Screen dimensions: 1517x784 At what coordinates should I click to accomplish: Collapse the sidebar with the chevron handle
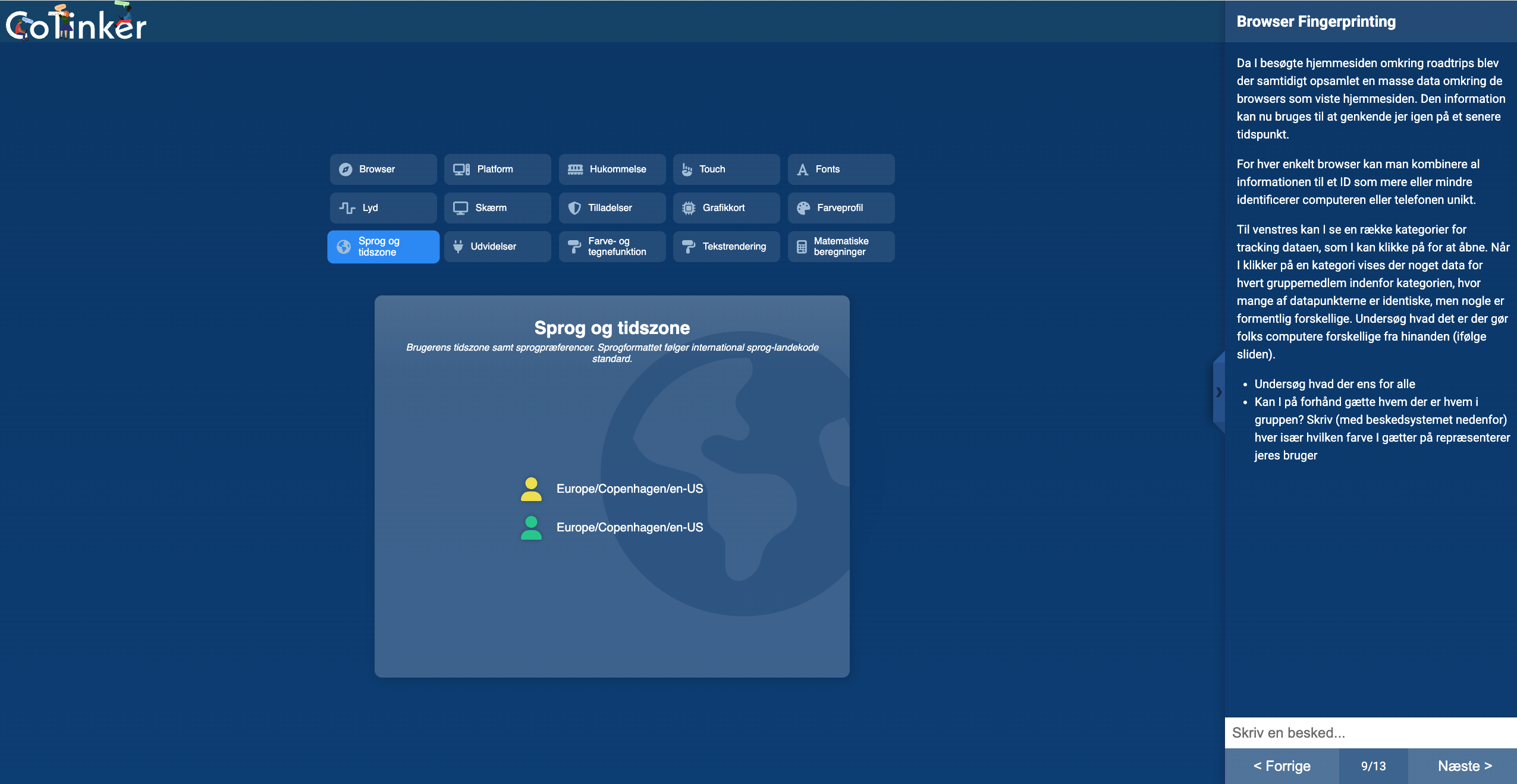coord(1218,392)
